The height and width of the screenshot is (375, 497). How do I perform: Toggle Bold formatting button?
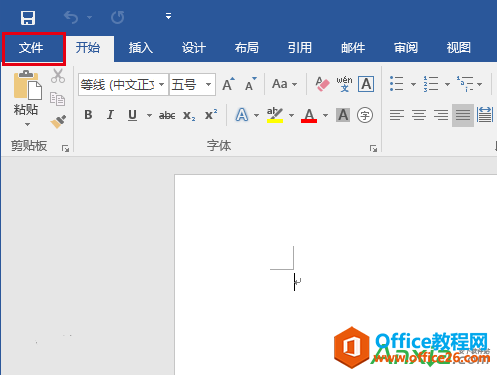click(88, 115)
